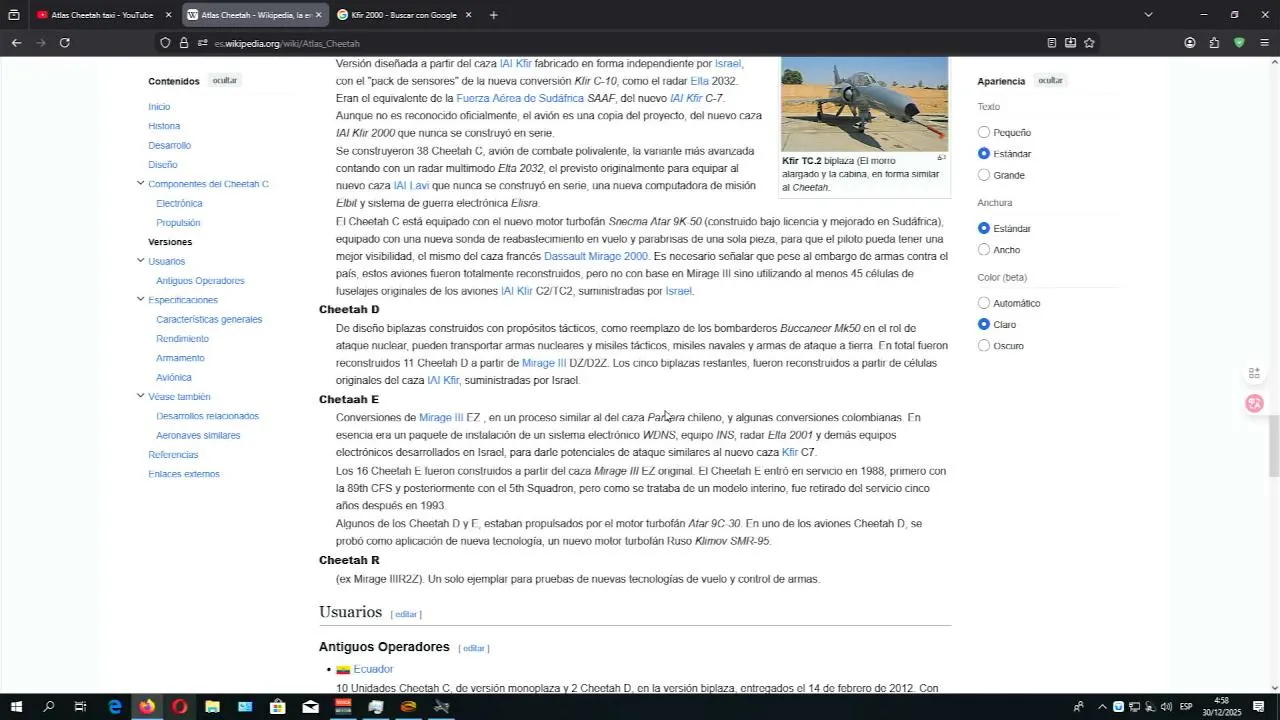
Task: Hide the Contenidos sidebar with ocultar
Action: (225, 80)
